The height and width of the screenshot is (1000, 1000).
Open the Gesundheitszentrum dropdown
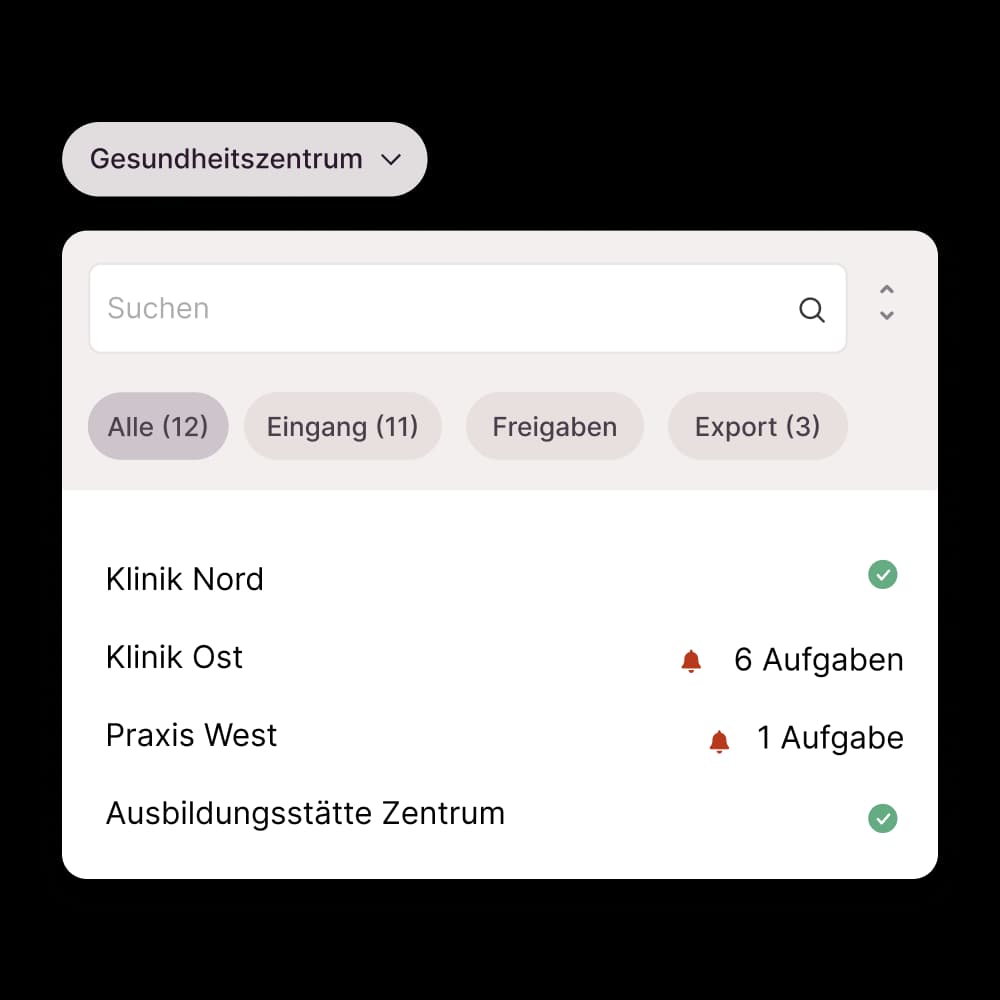(x=226, y=159)
